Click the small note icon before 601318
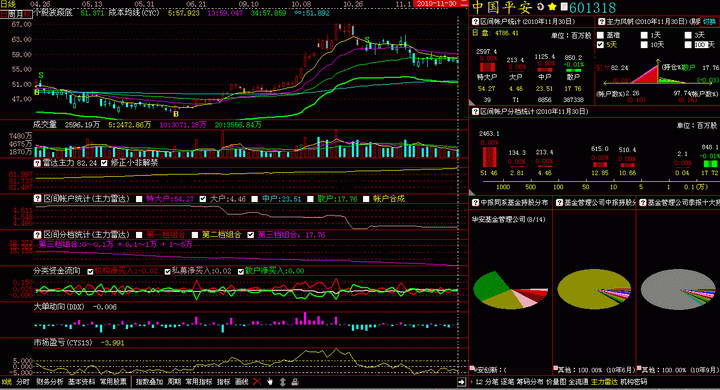The height and width of the screenshot is (390, 720). tap(564, 7)
